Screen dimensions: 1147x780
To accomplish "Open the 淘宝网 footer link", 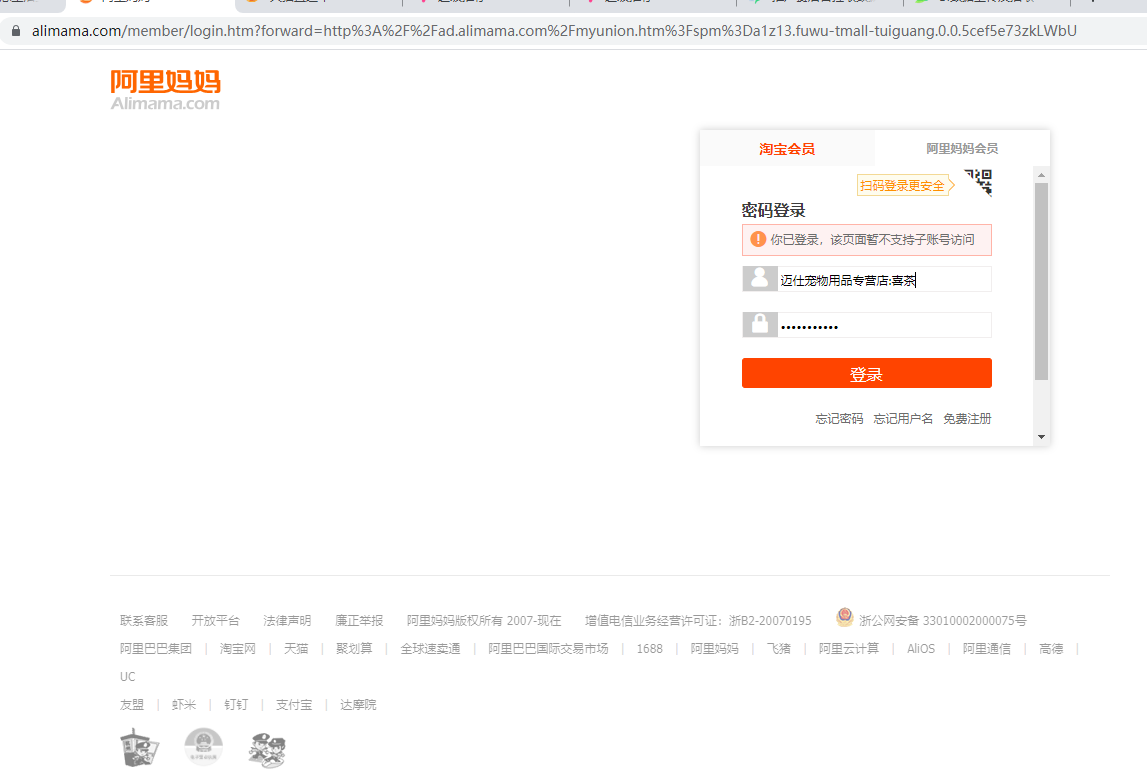I will click(x=238, y=648).
